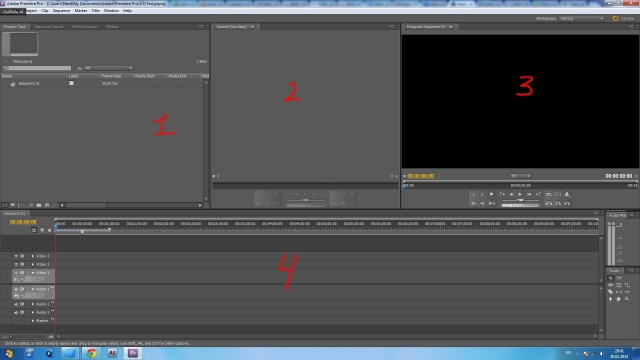Viewport: 640px width, 360px height.
Task: Select the Slip tool
Action: coord(619,292)
